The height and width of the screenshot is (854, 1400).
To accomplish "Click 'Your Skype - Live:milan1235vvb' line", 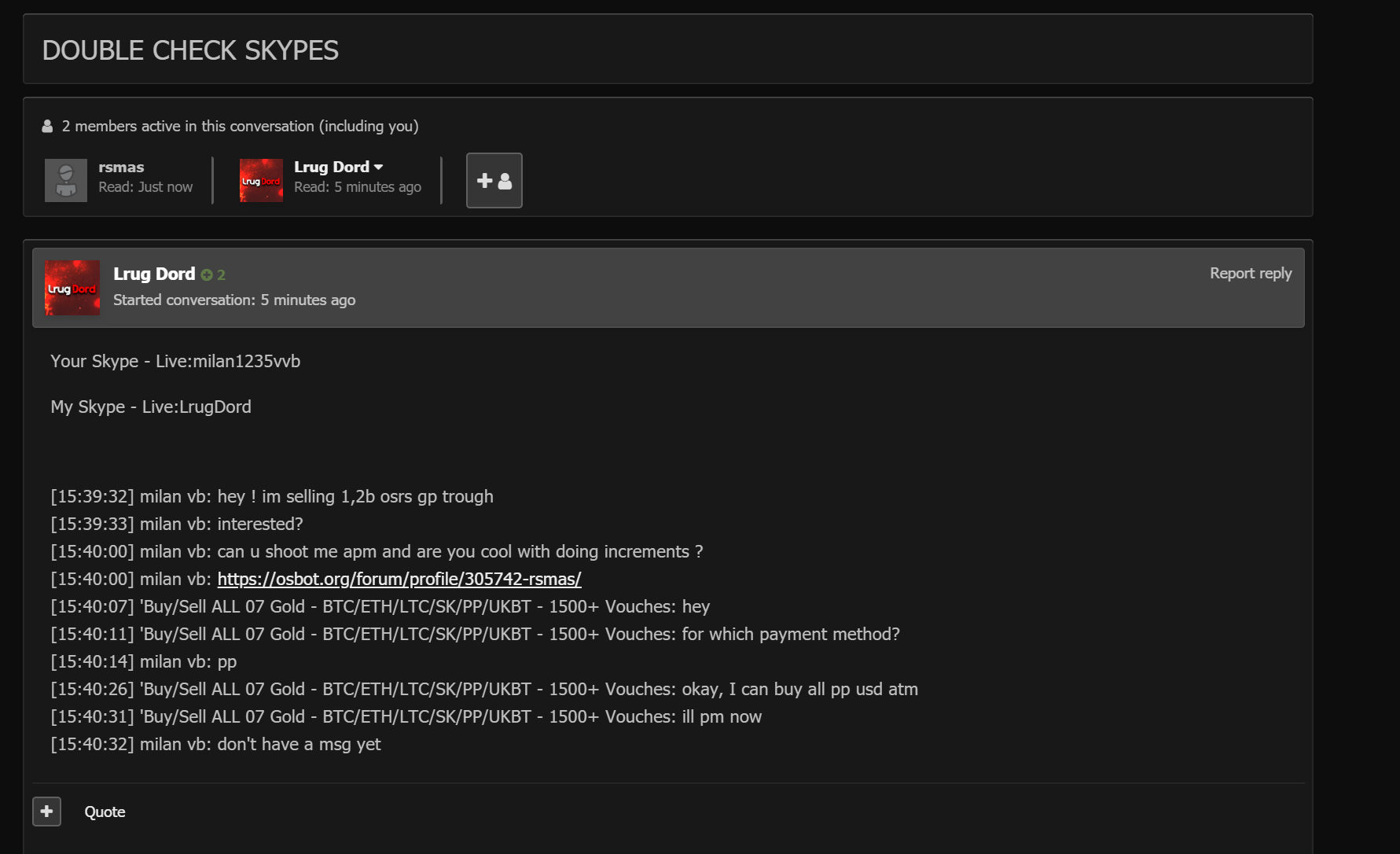I will [x=175, y=361].
